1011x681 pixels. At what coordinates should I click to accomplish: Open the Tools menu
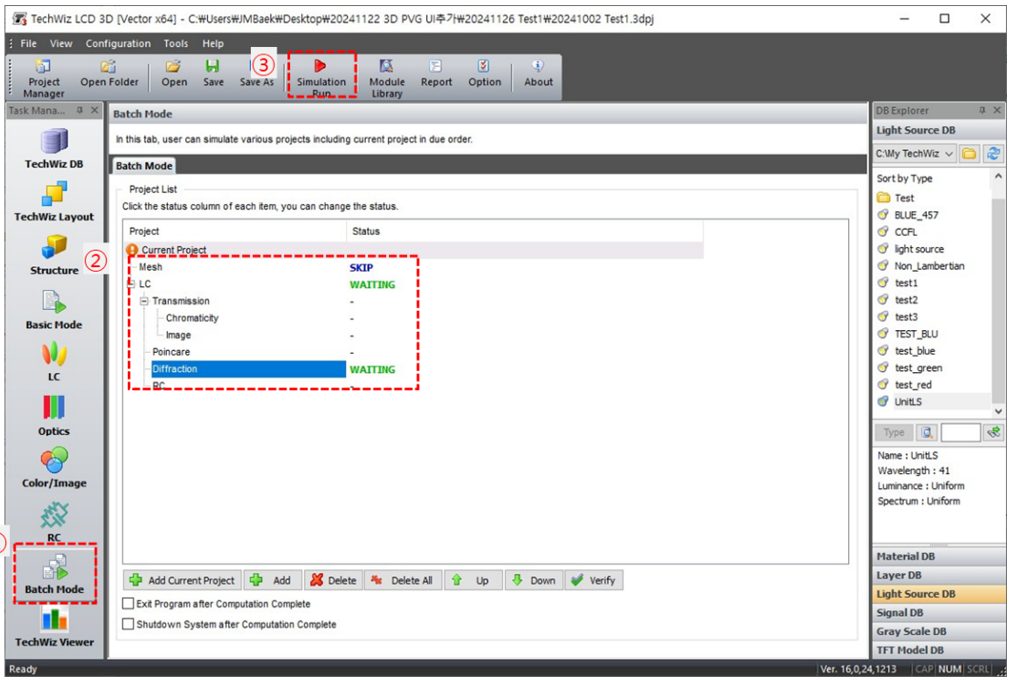coord(176,44)
